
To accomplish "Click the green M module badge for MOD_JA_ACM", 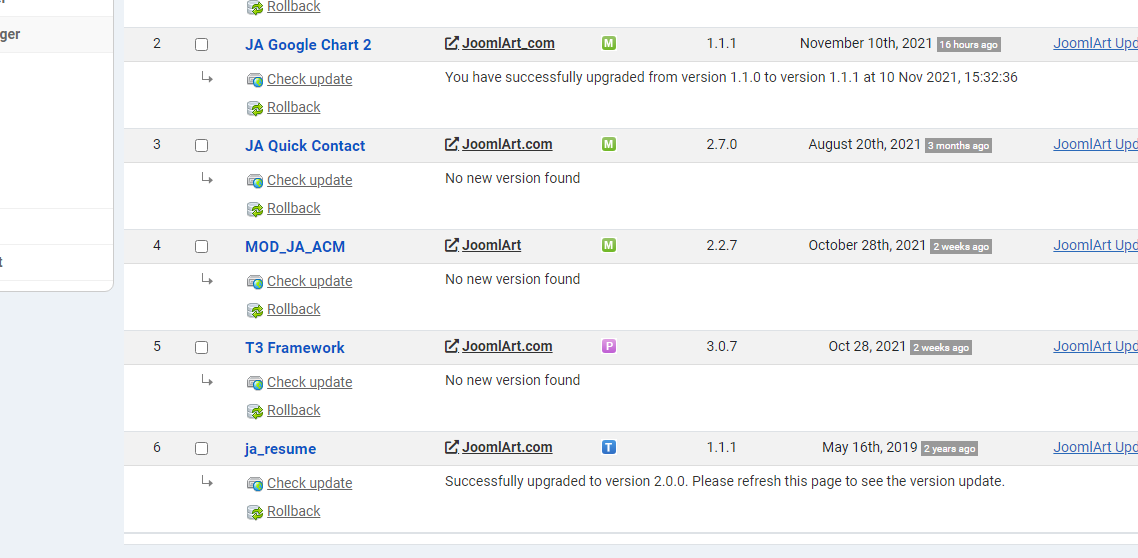I will 609,245.
